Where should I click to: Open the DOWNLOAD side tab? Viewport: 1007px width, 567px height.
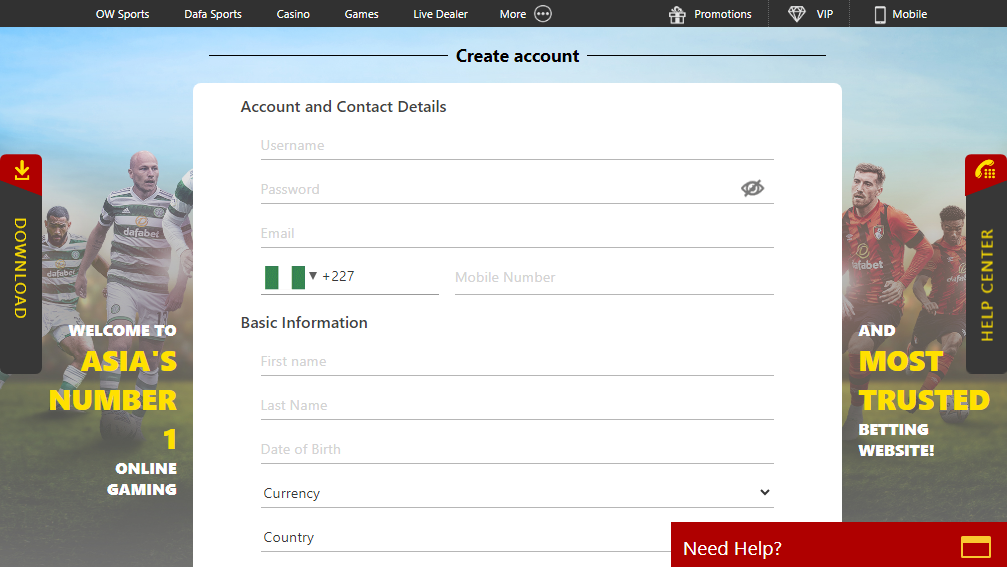point(21,264)
